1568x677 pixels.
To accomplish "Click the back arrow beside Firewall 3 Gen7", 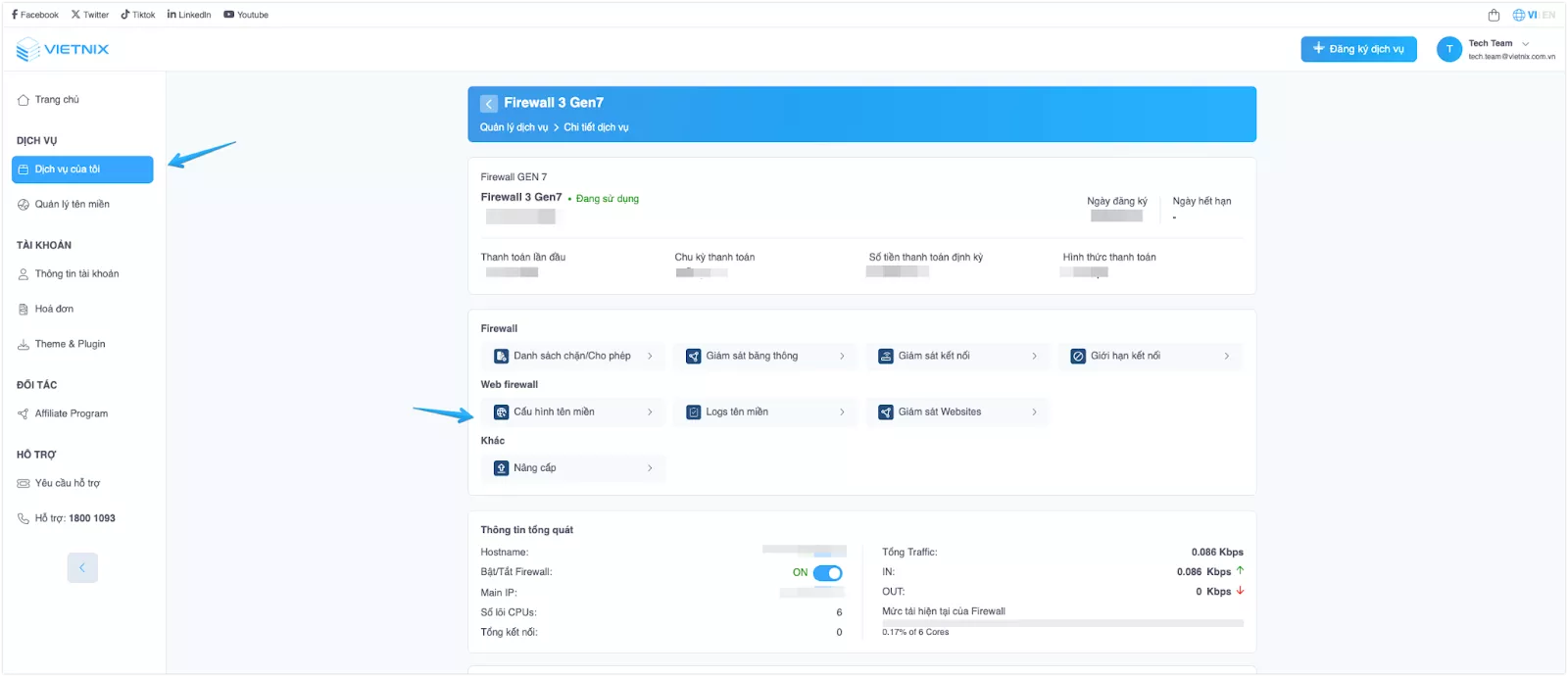I will (x=489, y=103).
